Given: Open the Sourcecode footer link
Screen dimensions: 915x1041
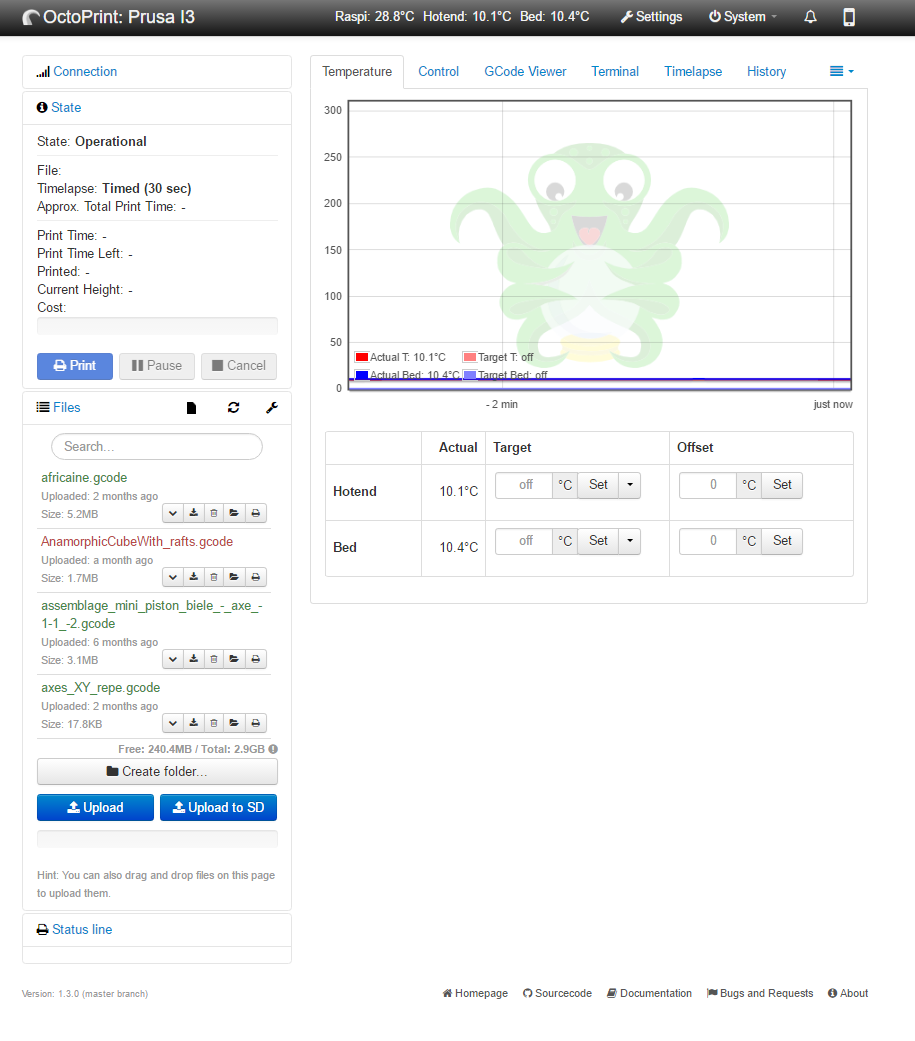Looking at the screenshot, I should (557, 993).
